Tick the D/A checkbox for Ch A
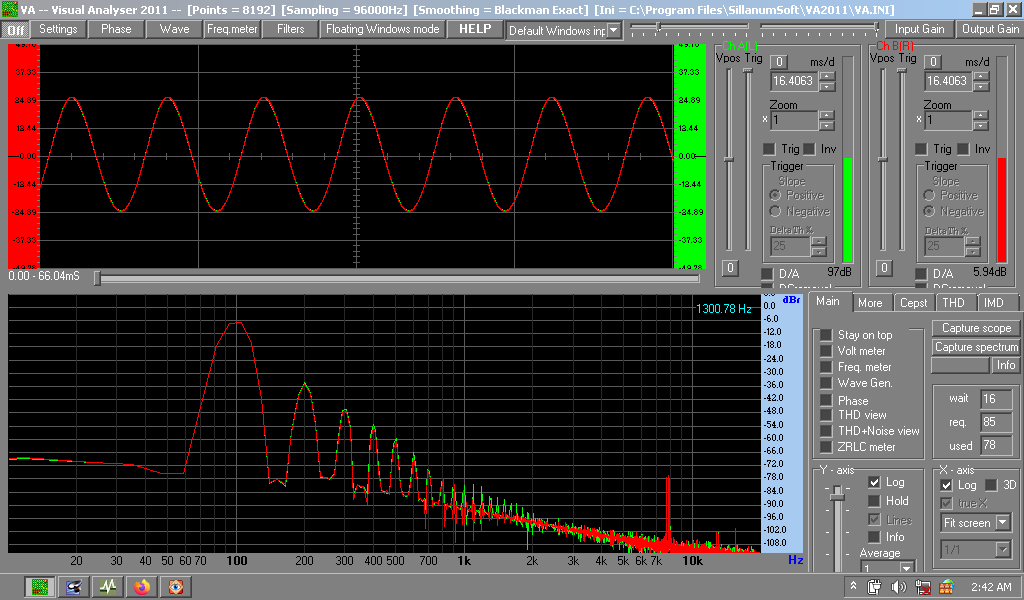 [767, 274]
